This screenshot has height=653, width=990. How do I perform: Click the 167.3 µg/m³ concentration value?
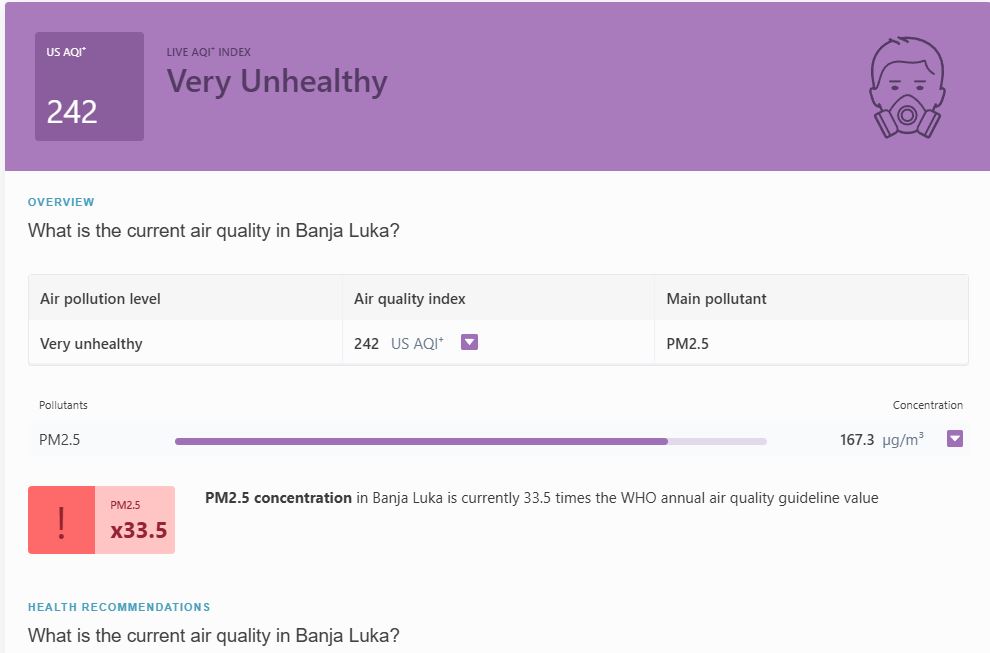[x=881, y=439]
